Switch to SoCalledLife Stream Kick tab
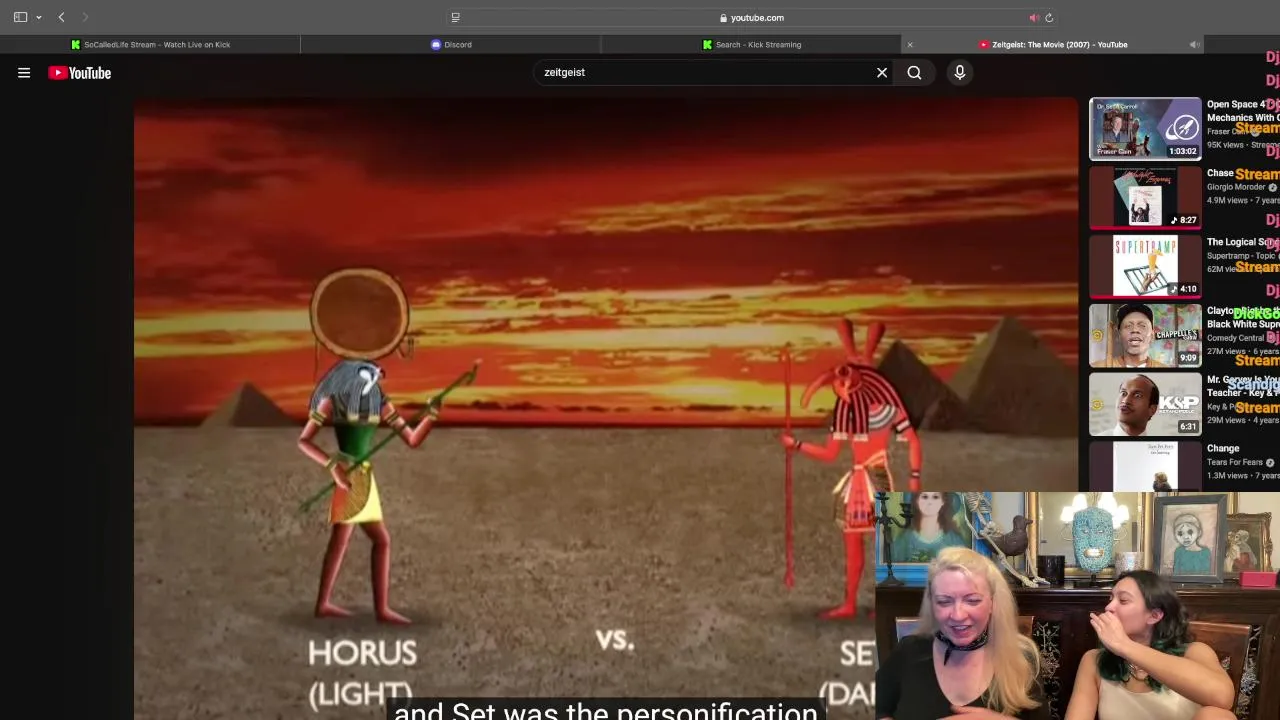The image size is (1280, 720). click(150, 44)
